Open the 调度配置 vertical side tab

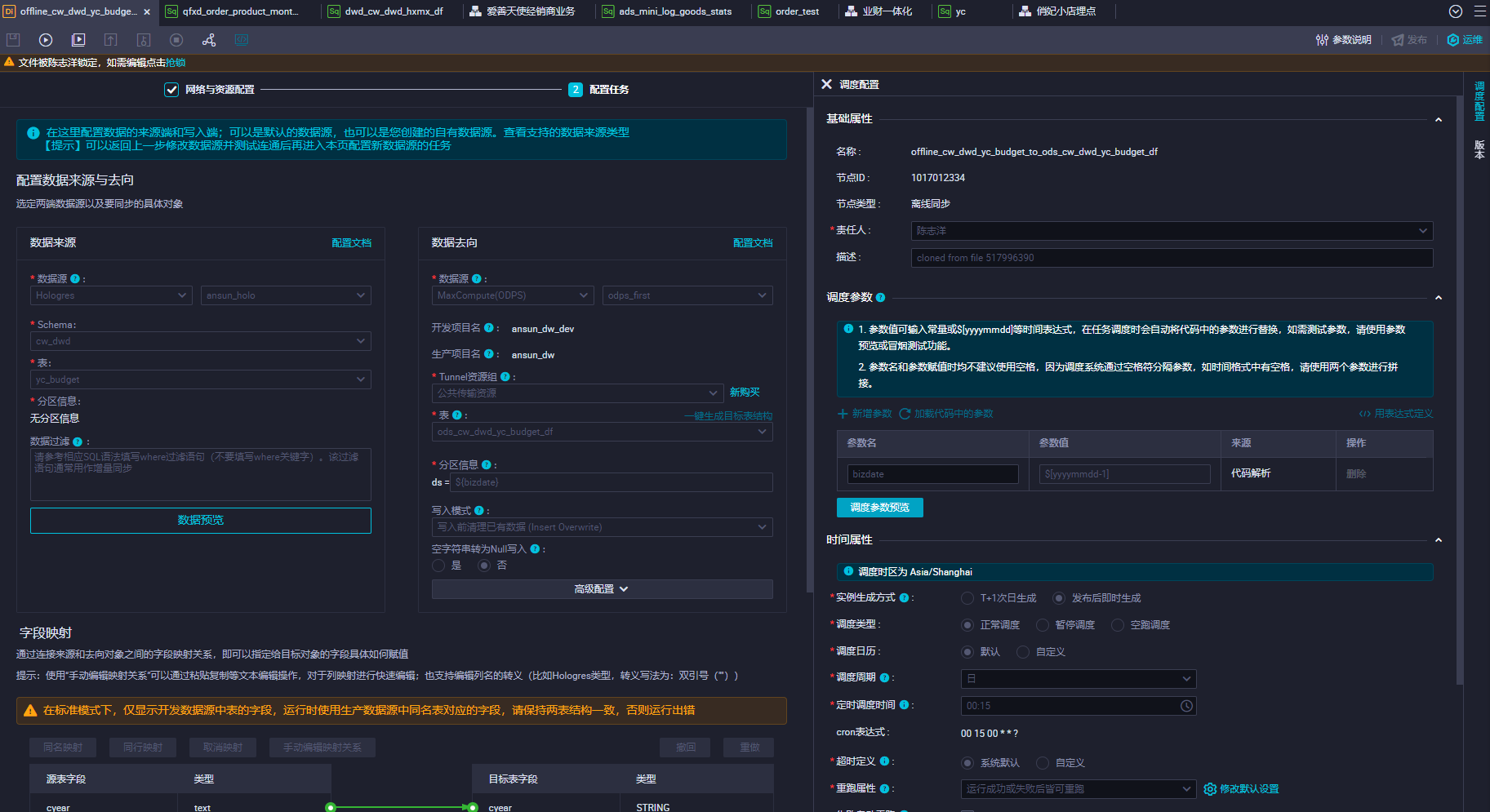coord(1479,100)
